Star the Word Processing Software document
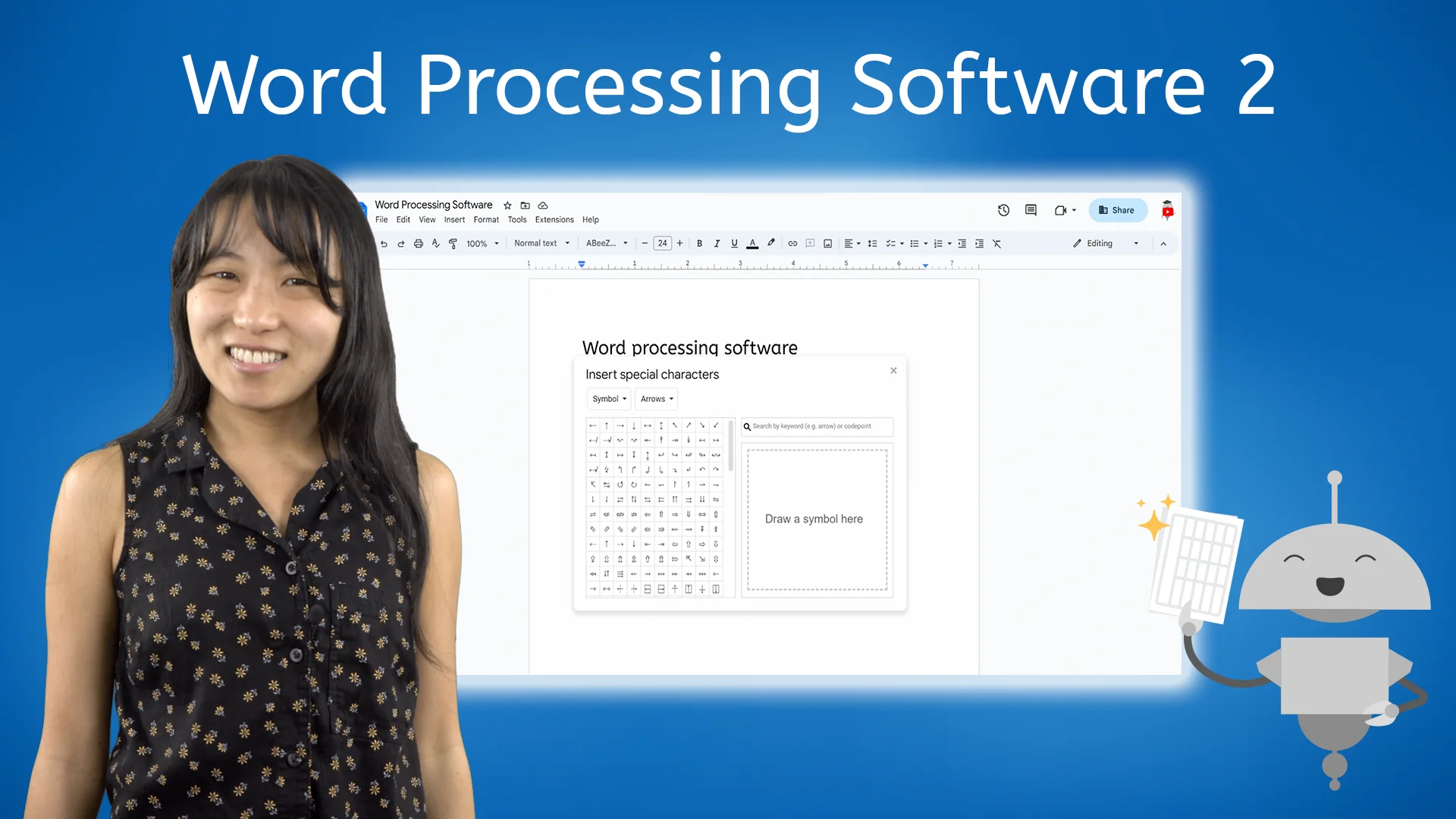This screenshot has width=1456, height=819. [x=507, y=205]
